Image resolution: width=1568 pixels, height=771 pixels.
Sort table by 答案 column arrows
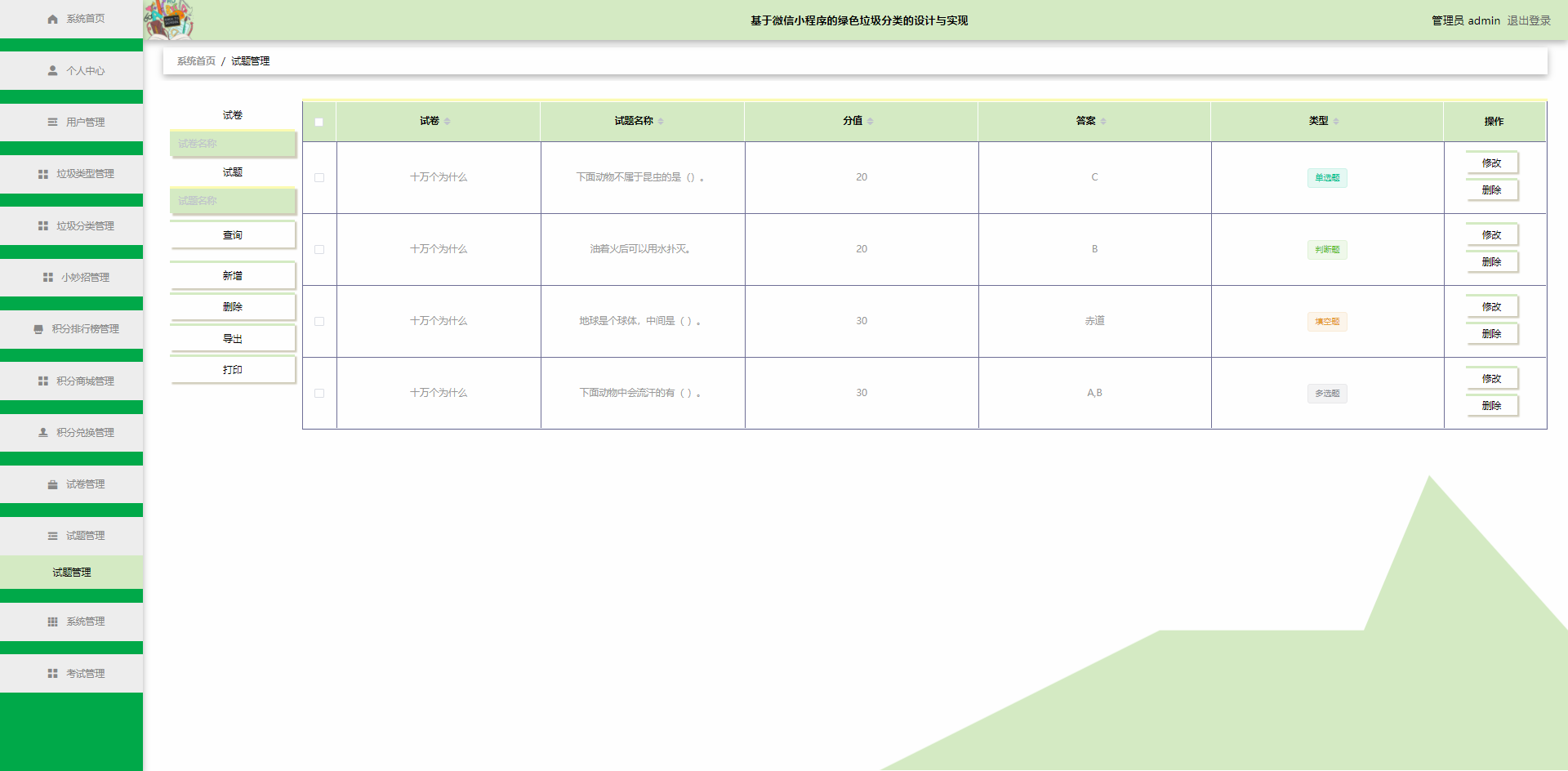1103,122
